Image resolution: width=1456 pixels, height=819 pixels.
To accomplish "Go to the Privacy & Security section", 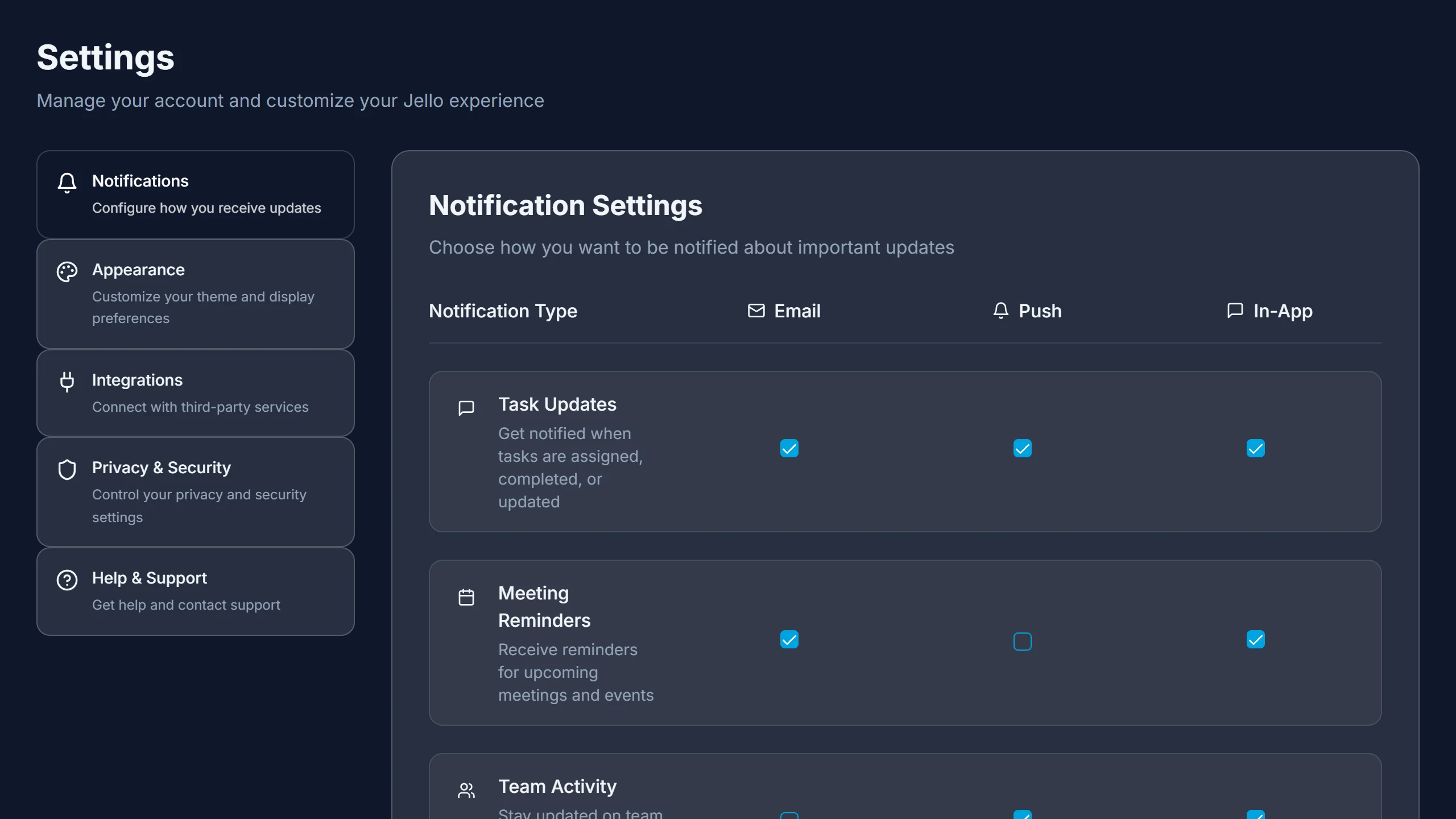I will 195,491.
